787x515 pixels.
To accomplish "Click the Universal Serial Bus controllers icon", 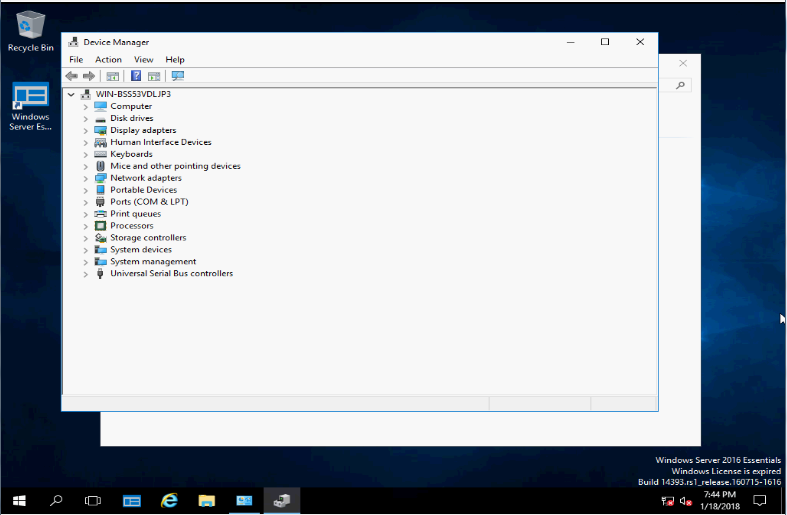I will coord(100,274).
